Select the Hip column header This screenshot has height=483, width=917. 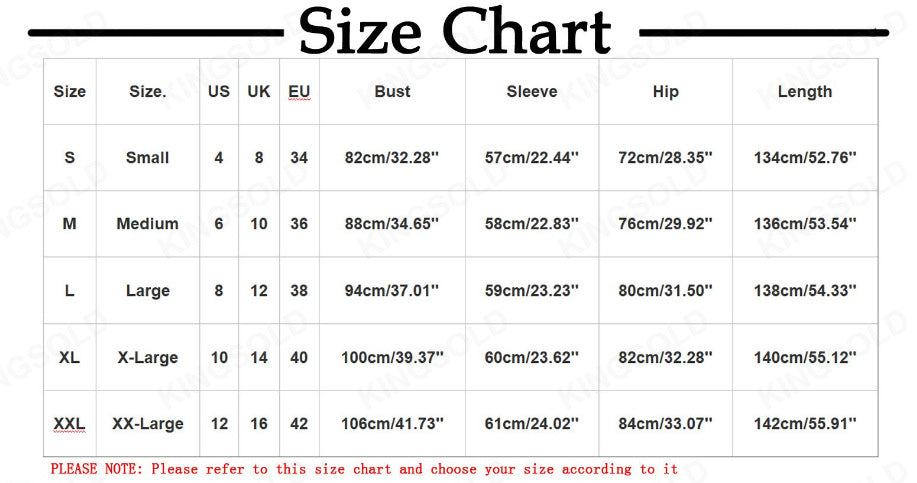(x=666, y=92)
